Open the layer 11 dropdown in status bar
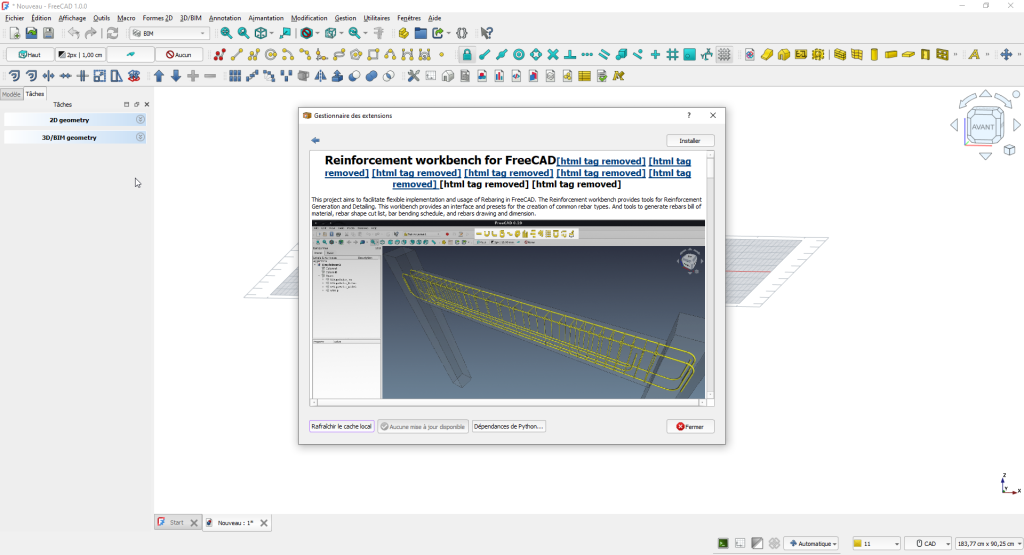Viewport: 1024px width, 555px height. click(876, 543)
